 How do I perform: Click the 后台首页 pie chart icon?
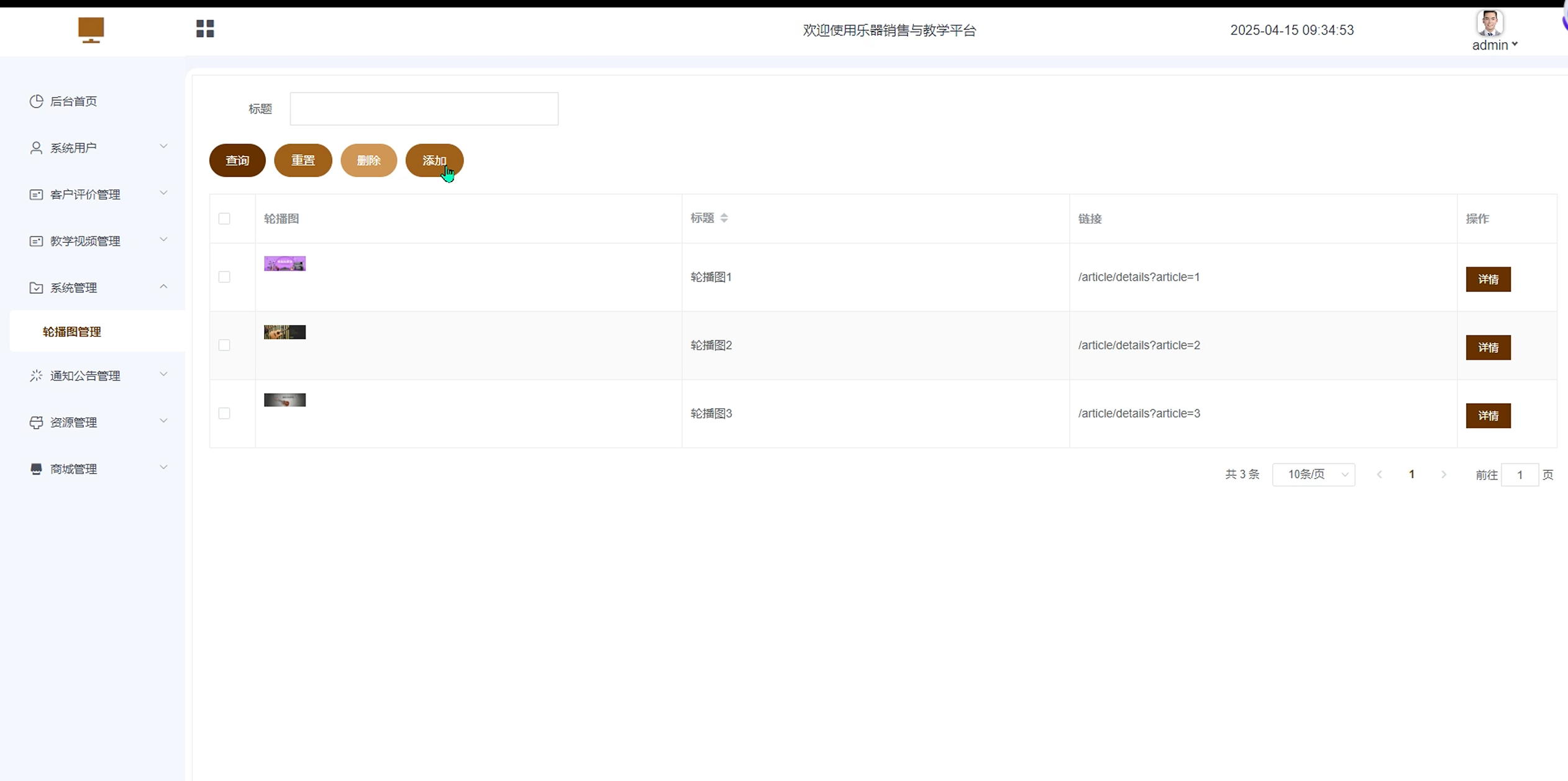tap(36, 101)
